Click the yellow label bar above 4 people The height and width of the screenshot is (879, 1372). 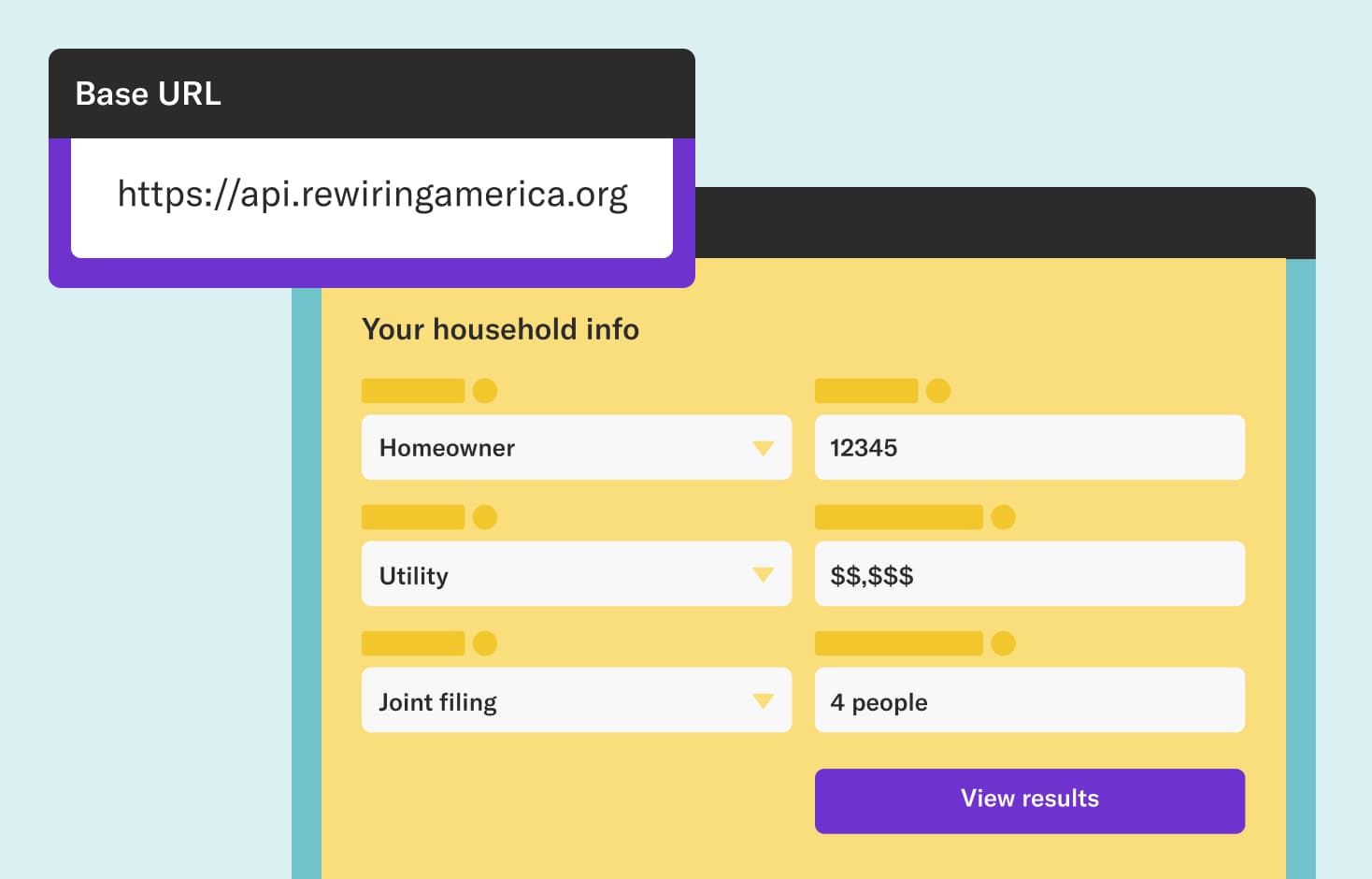(x=899, y=642)
